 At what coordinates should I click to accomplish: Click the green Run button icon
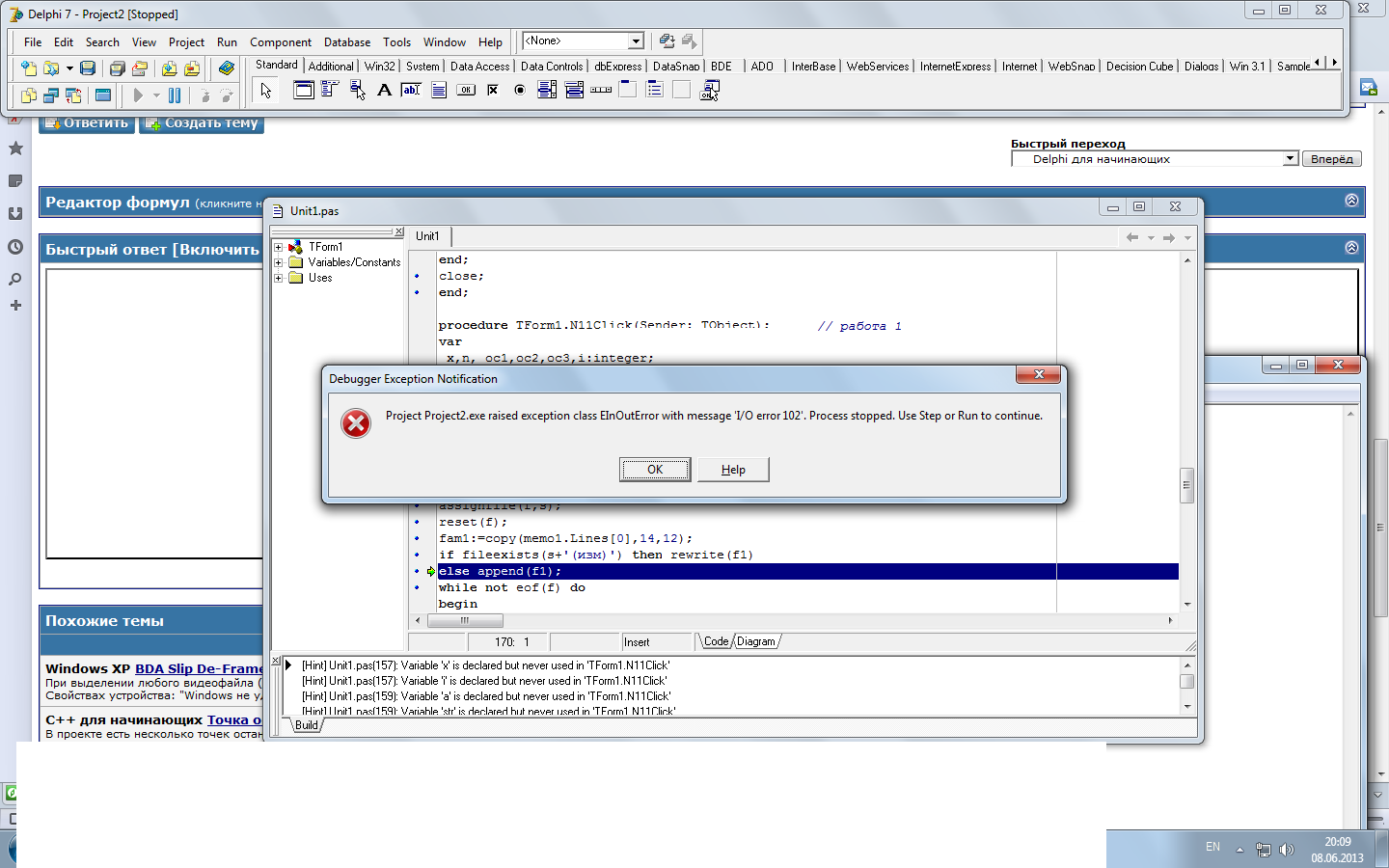coord(138,95)
